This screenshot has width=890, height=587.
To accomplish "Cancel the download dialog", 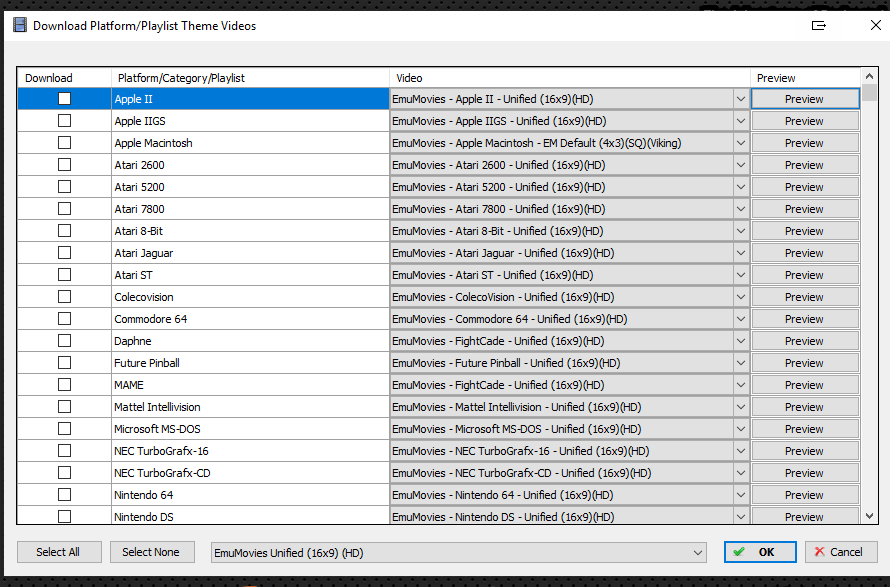I will (841, 552).
